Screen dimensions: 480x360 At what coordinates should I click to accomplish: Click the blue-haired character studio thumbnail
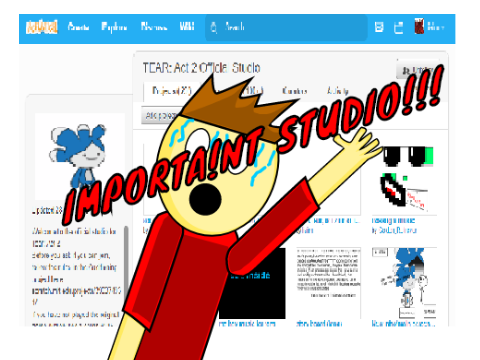[x=80, y=157]
